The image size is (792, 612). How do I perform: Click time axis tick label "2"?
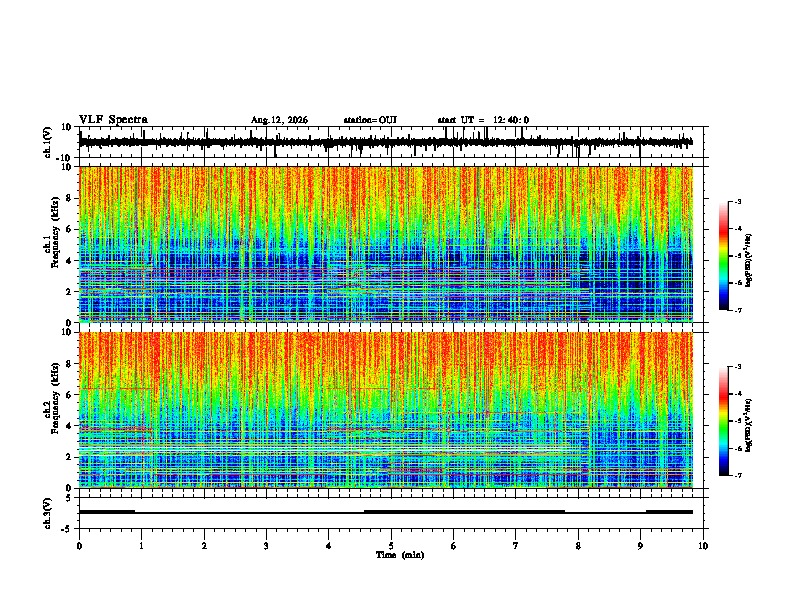pos(204,546)
